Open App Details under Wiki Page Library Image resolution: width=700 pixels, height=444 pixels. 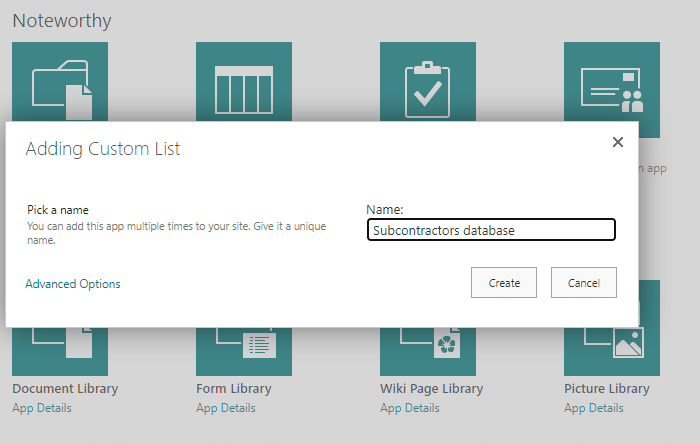pos(410,408)
